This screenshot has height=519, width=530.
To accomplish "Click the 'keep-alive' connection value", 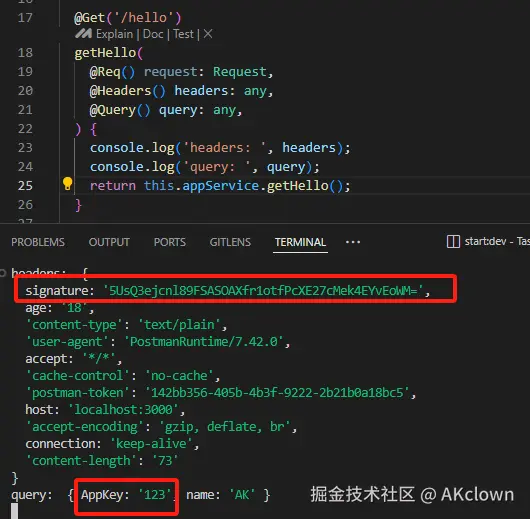I will coord(151,444).
